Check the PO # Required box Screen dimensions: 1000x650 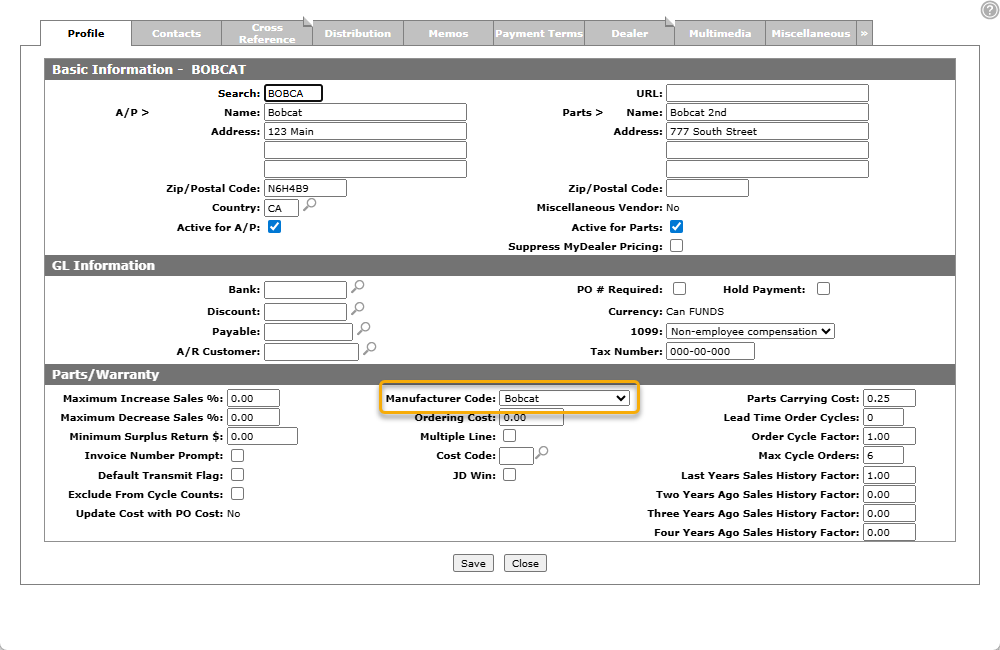point(679,289)
